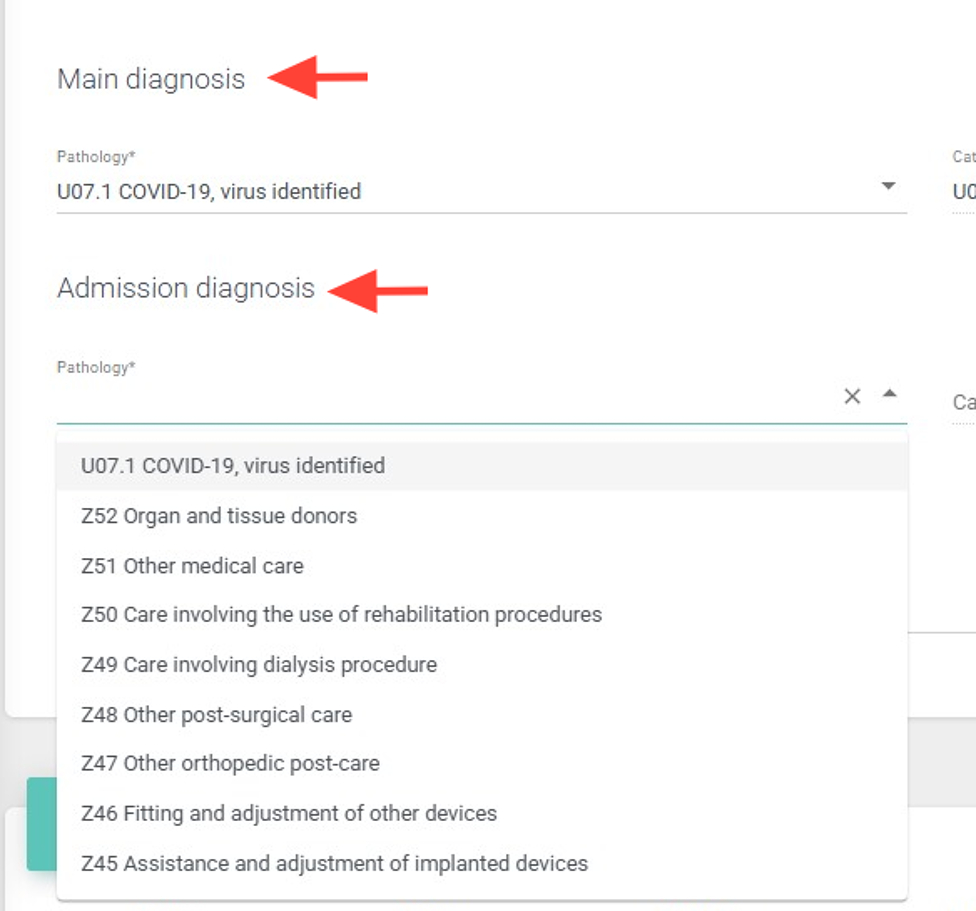Click Main diagnosis category field at right

[963, 191]
